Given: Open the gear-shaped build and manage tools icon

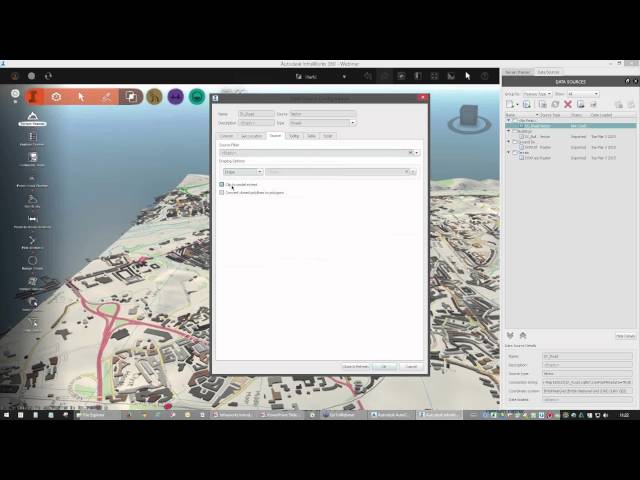Looking at the screenshot, I should (56, 97).
